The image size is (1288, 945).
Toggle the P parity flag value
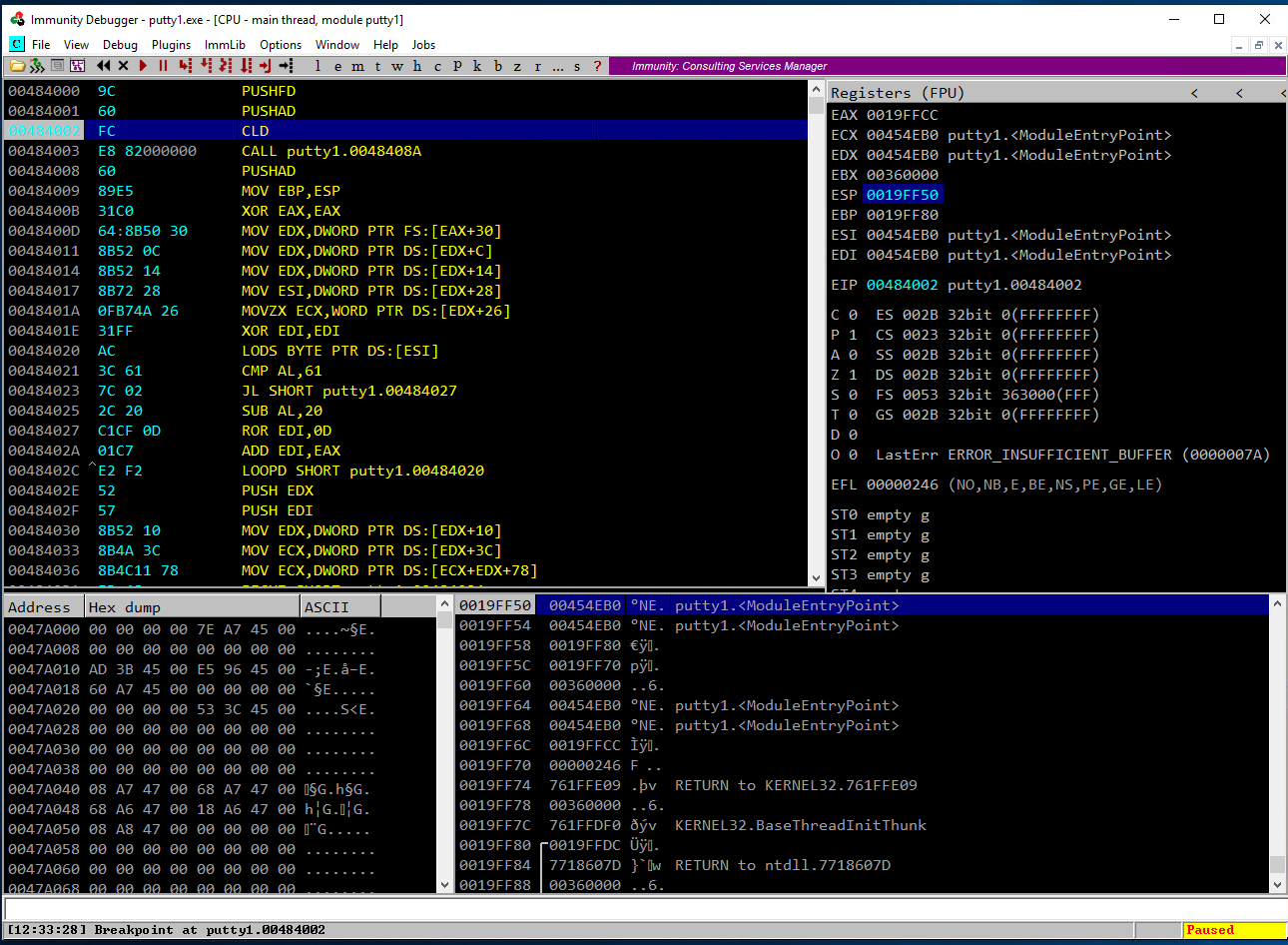pyautogui.click(x=853, y=335)
